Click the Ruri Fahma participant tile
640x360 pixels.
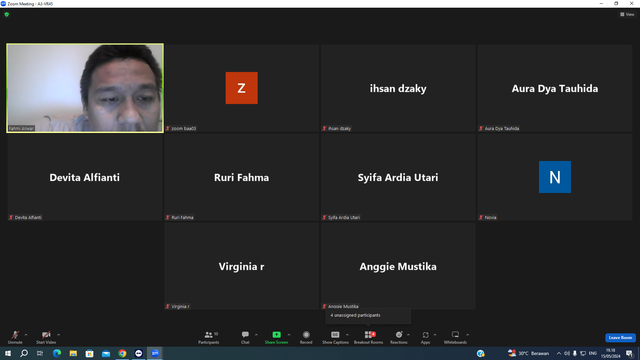coord(242,177)
